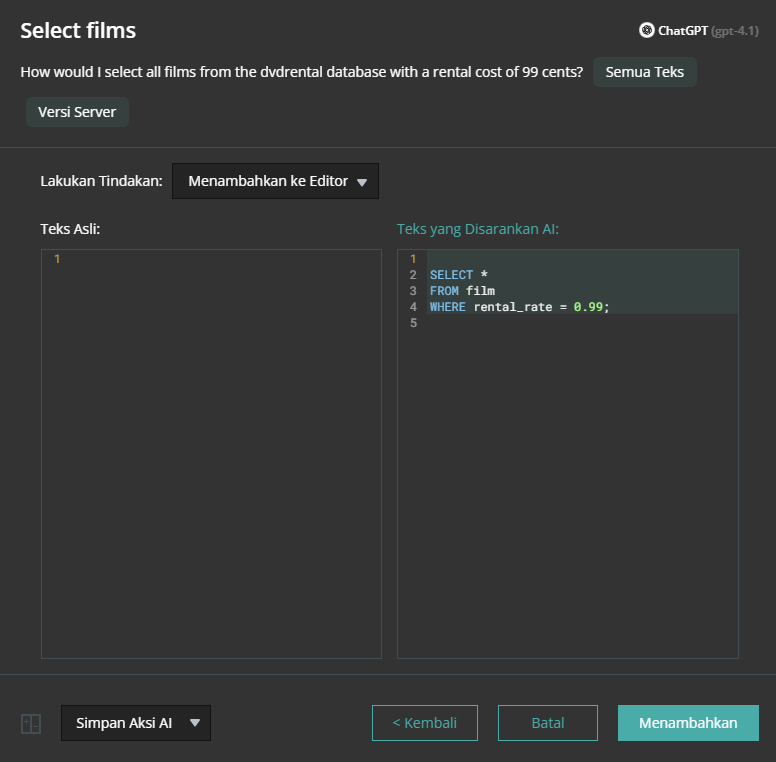
Task: Click the Menambahkan button
Action: point(688,723)
